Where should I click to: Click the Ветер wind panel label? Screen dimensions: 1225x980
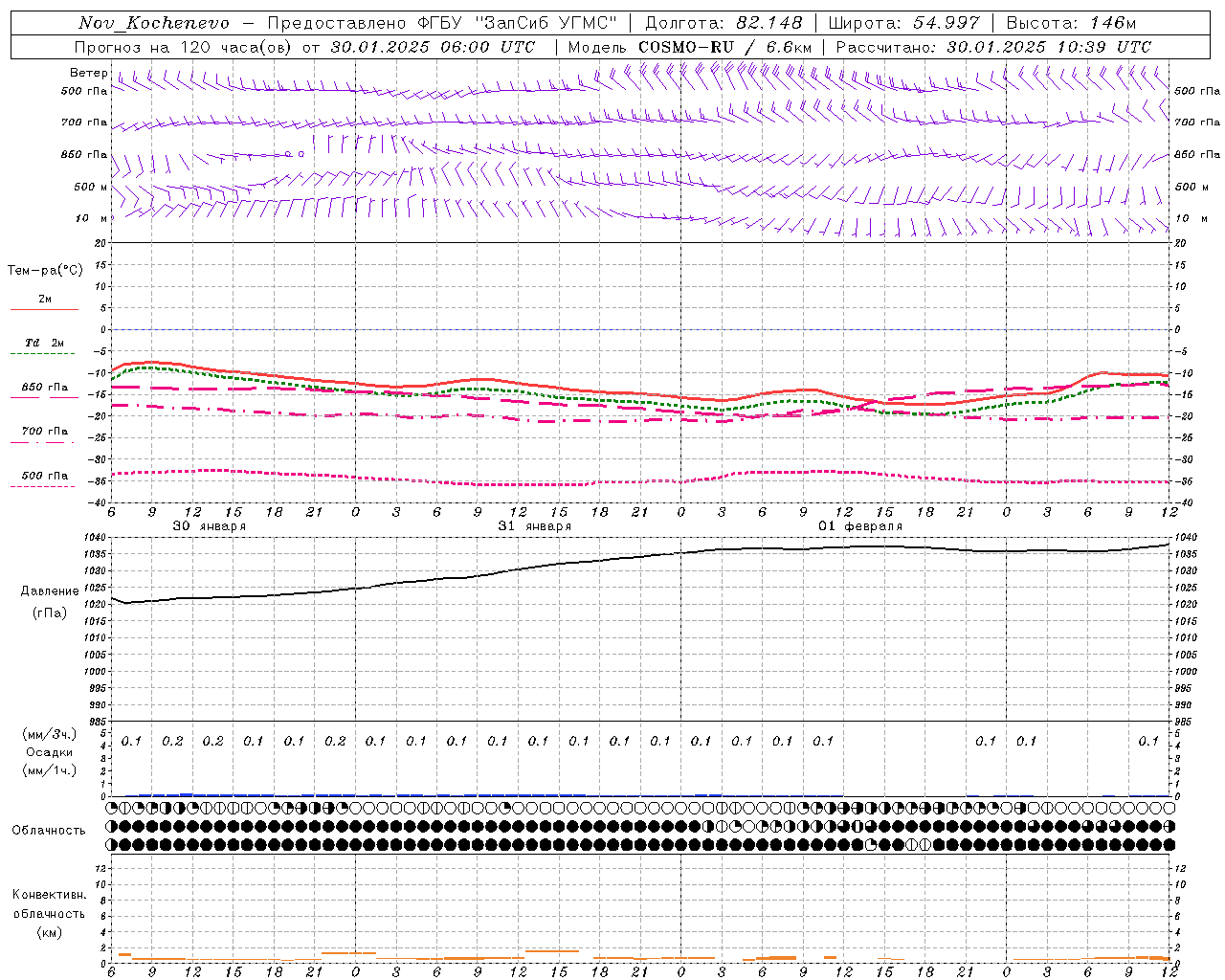tap(88, 73)
